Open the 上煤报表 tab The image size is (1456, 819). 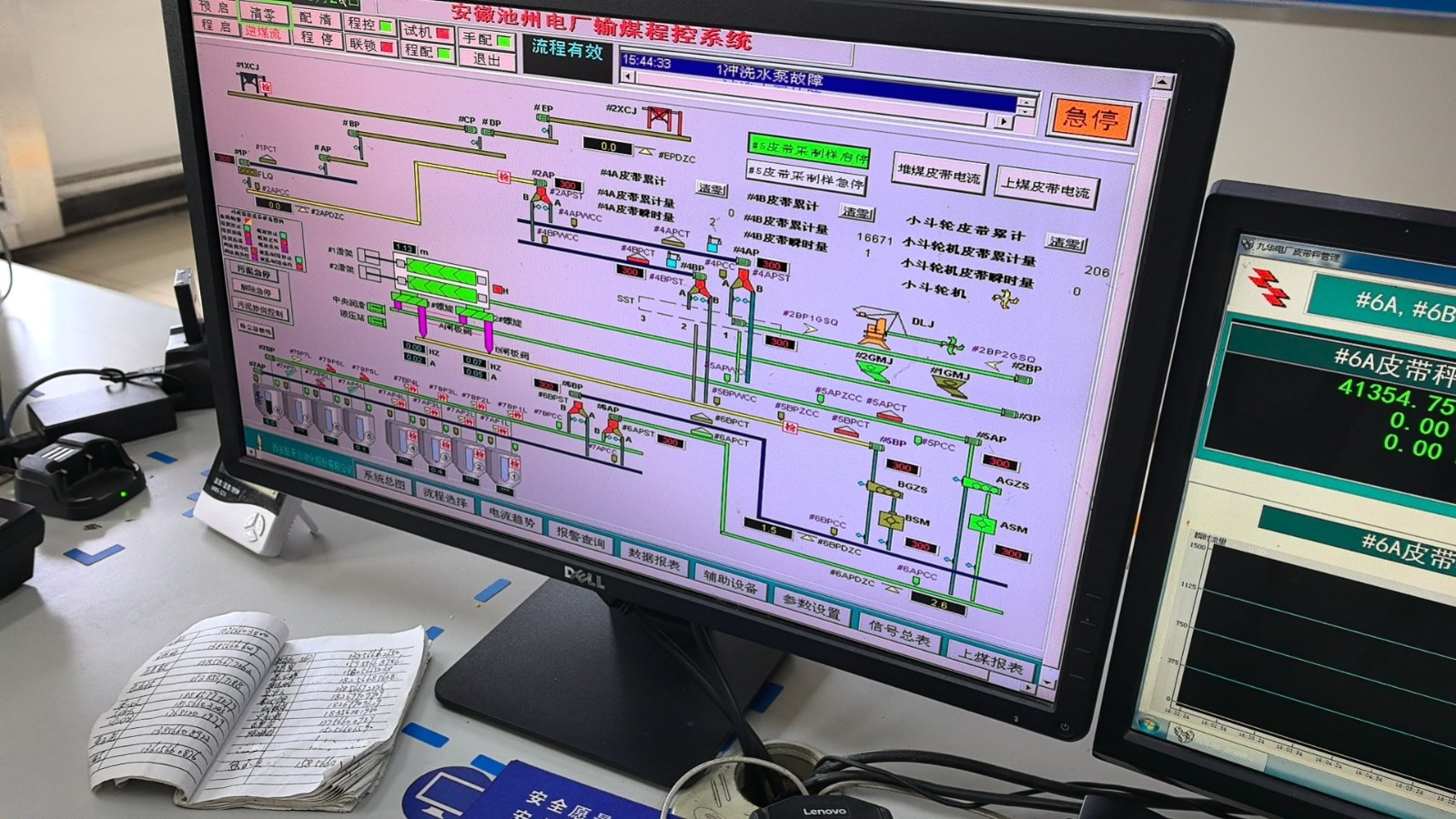(990, 661)
